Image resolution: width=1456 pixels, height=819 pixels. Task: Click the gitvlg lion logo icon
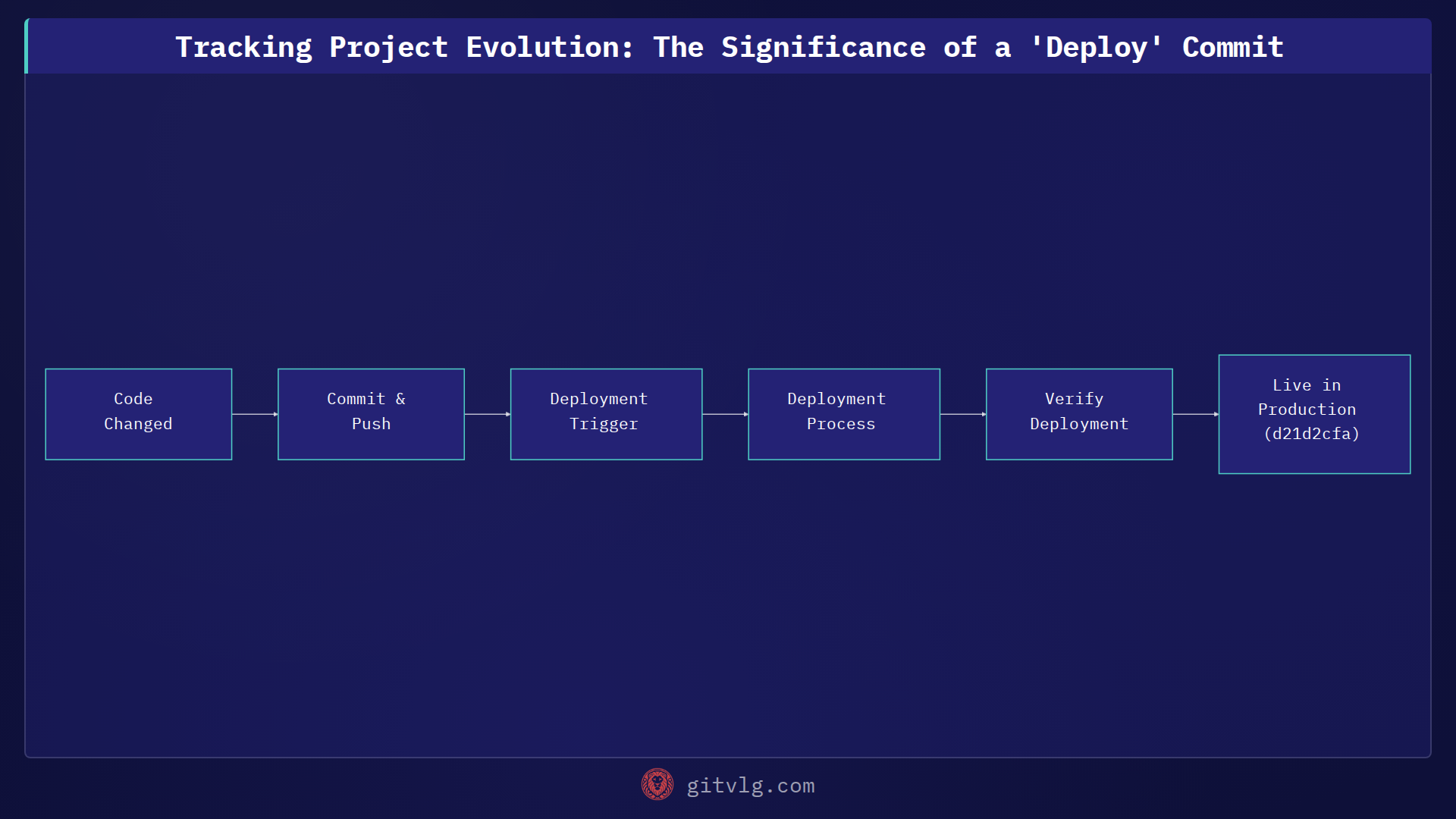click(657, 785)
